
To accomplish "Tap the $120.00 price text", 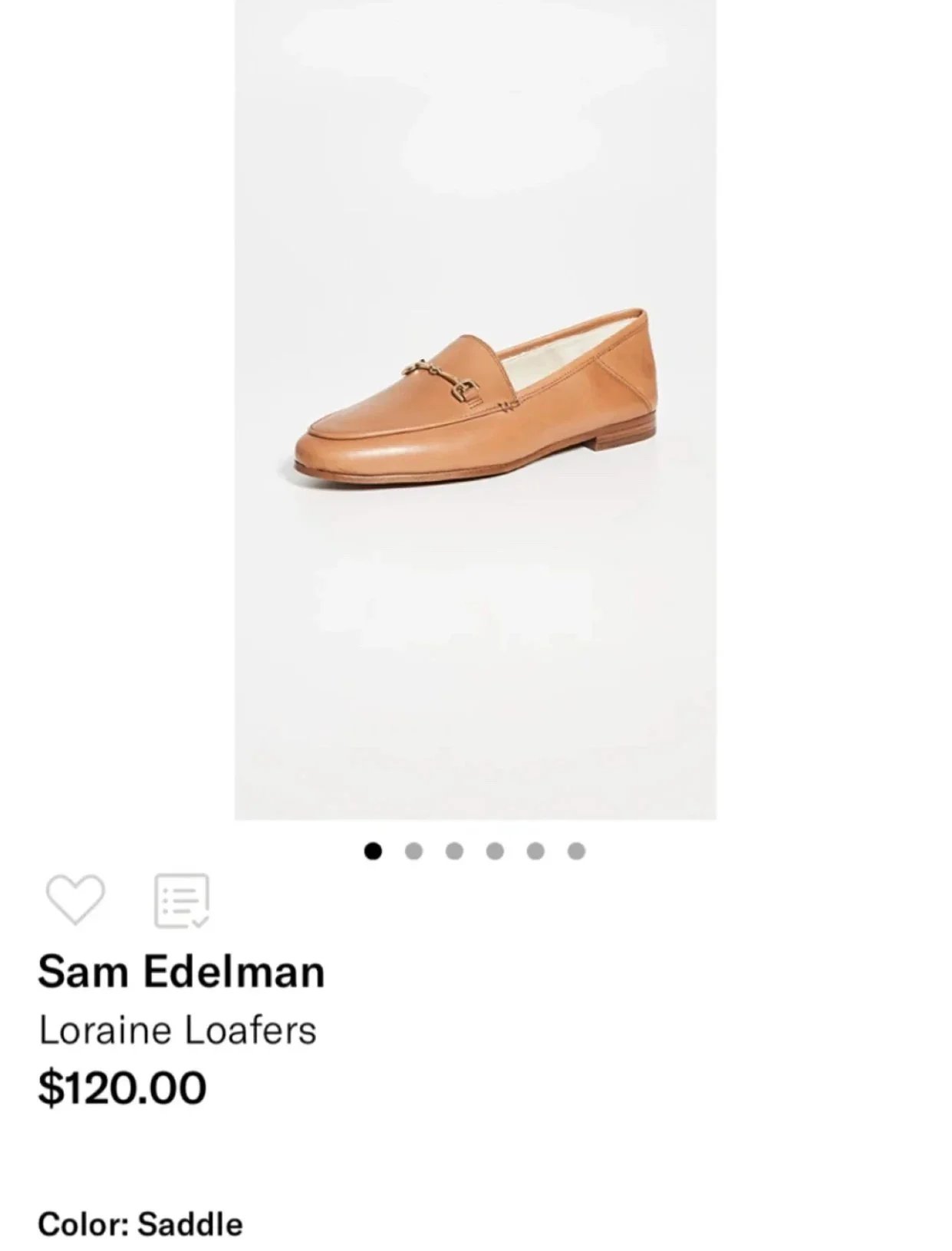I will point(123,1088).
